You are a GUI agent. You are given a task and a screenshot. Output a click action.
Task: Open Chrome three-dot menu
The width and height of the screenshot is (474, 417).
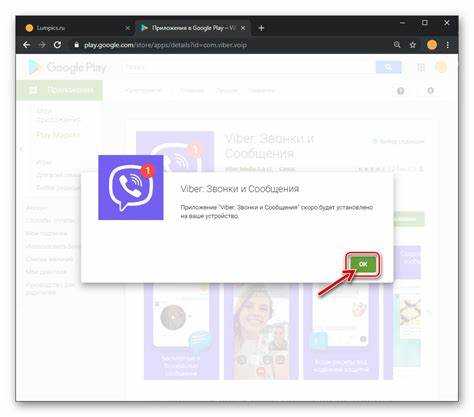pos(448,45)
